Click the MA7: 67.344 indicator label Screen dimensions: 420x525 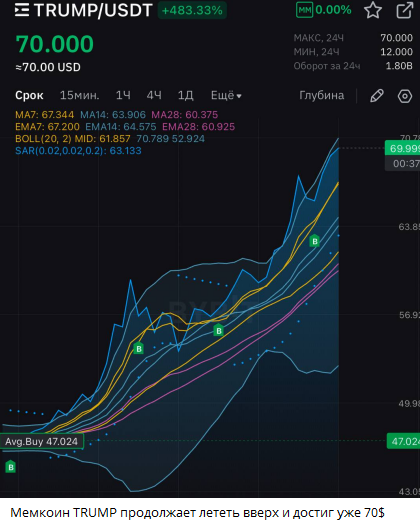45,115
